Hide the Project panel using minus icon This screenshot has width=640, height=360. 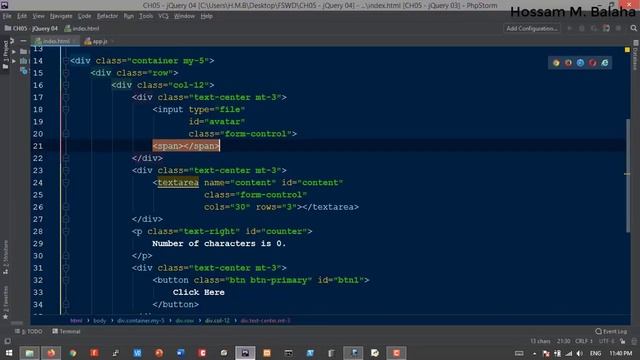tap(23, 41)
